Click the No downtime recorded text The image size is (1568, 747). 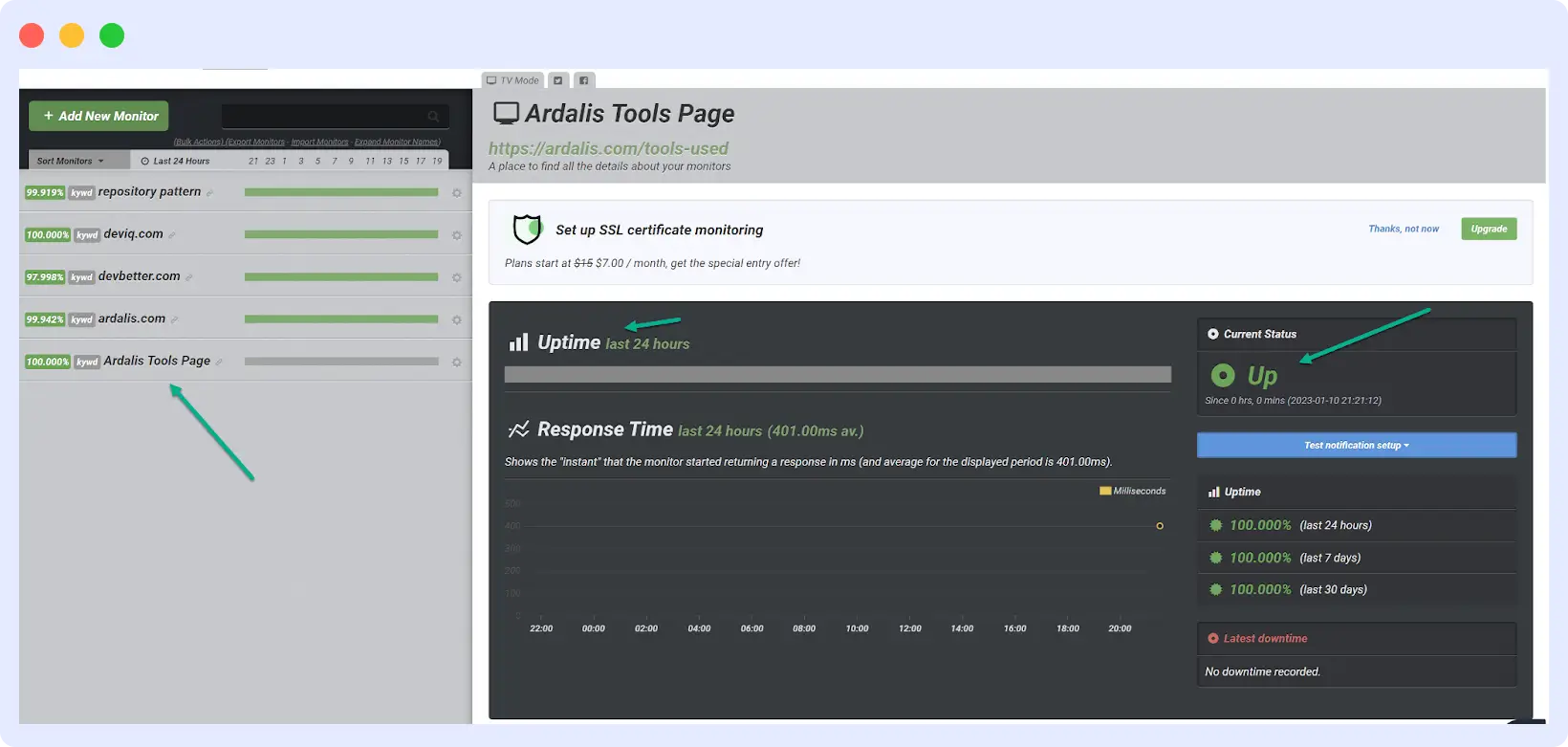[1262, 671]
